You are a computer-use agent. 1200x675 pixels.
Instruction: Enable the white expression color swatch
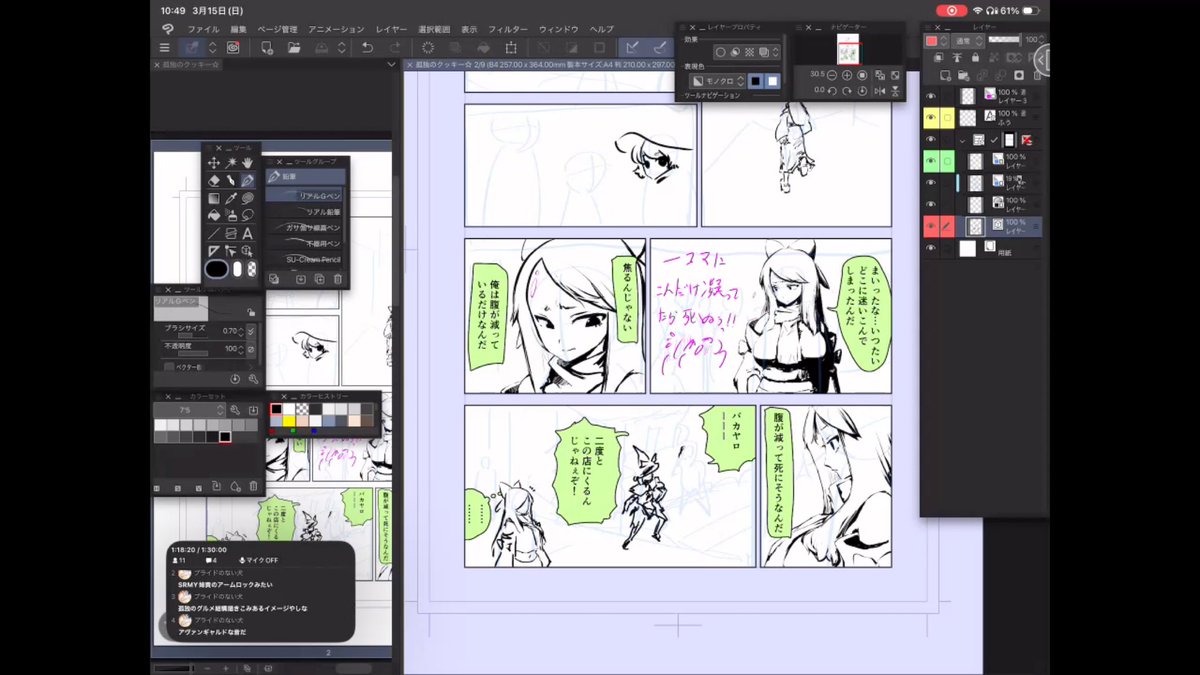772,81
